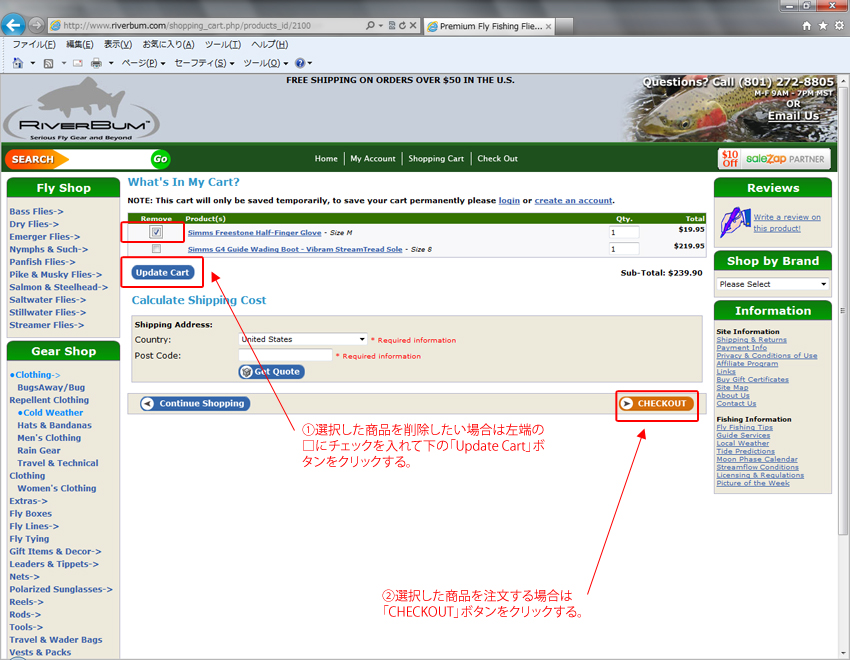The height and width of the screenshot is (660, 850).
Task: Open Shipping & Returns information link
Action: (751, 340)
